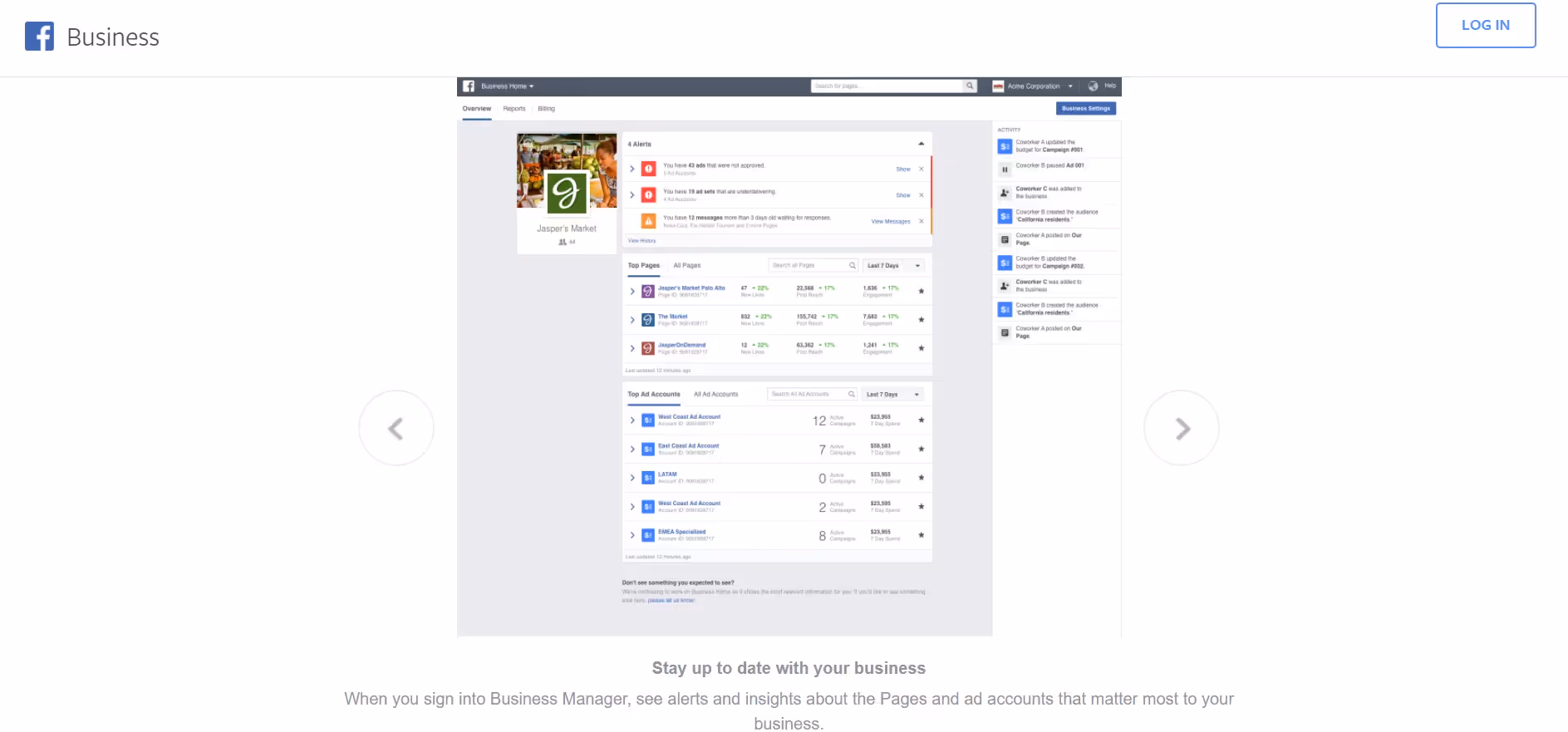Open the Business Home dropdown menu
This screenshot has height=732, width=1568.
click(x=508, y=86)
